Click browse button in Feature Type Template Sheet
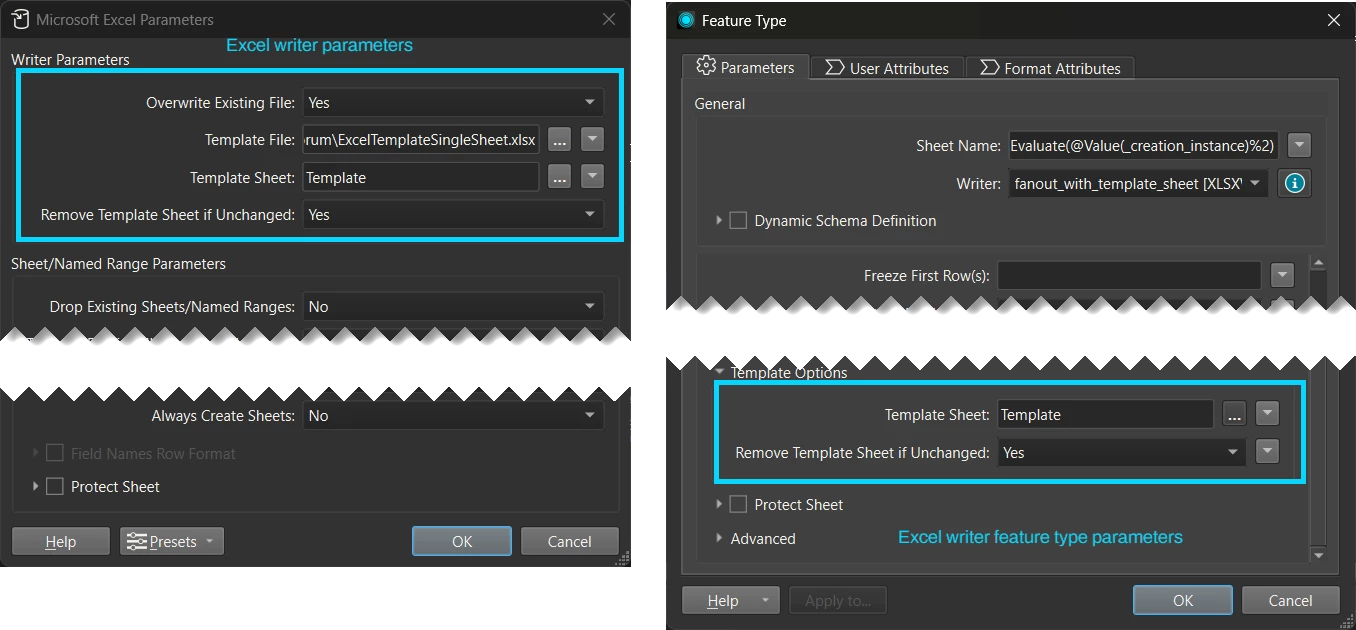The width and height of the screenshot is (1356, 630). 1233,415
